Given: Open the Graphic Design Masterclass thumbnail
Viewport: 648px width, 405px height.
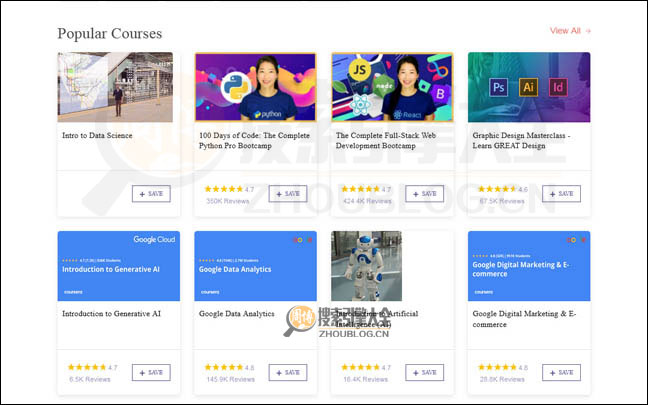Looking at the screenshot, I should click(x=529, y=87).
